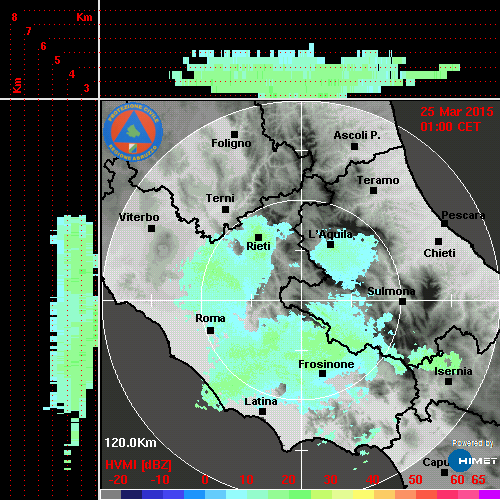Select the Sulmona city marker

(402, 301)
